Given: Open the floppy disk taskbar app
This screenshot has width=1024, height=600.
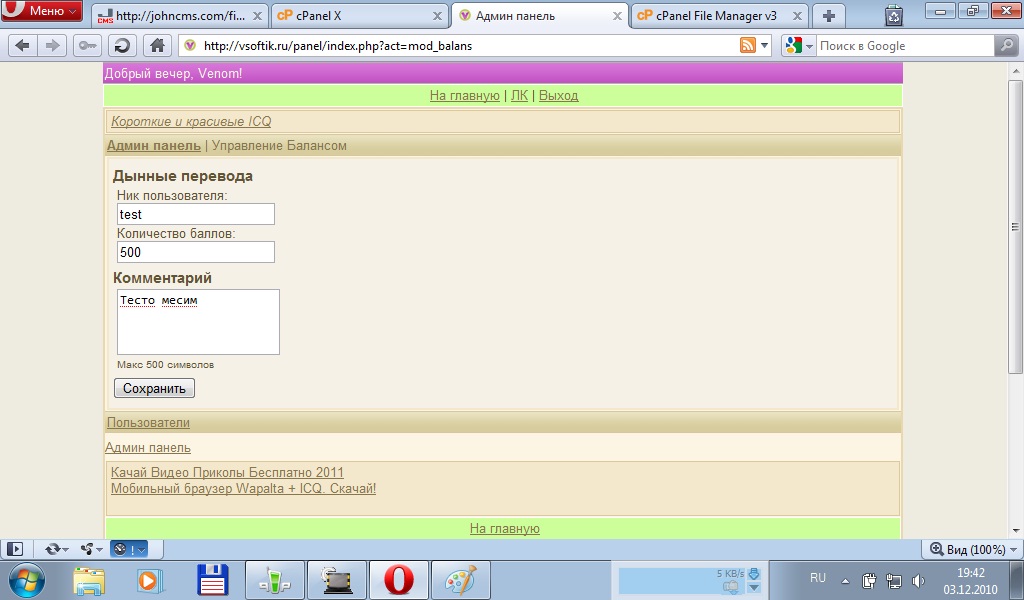Looking at the screenshot, I should click(213, 580).
